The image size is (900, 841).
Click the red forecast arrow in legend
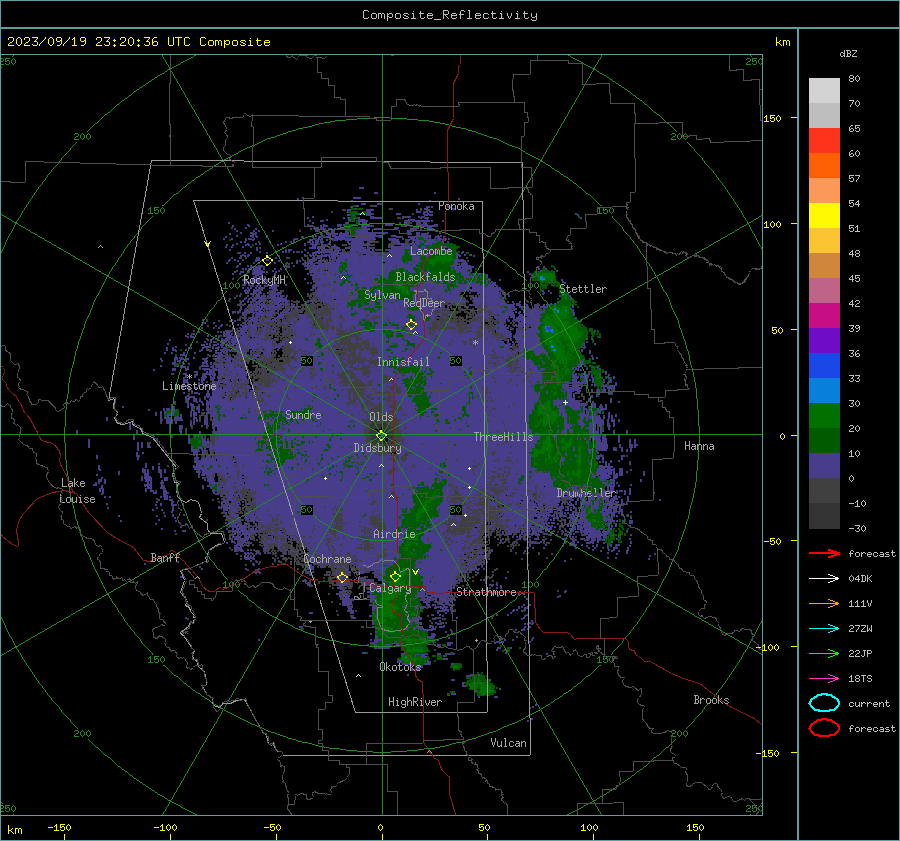[824, 553]
